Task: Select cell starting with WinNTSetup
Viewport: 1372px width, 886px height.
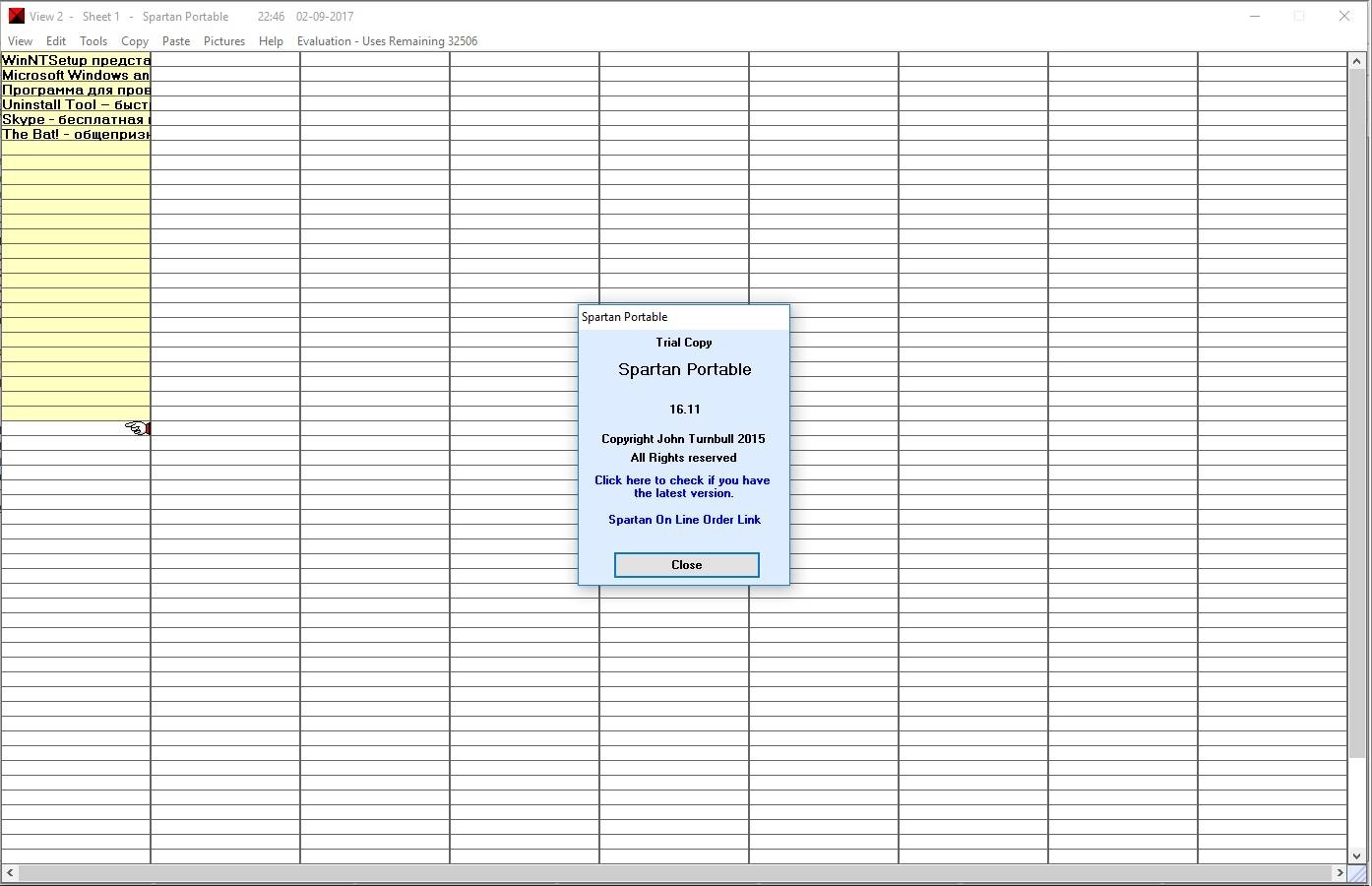Action: pyautogui.click(x=76, y=60)
